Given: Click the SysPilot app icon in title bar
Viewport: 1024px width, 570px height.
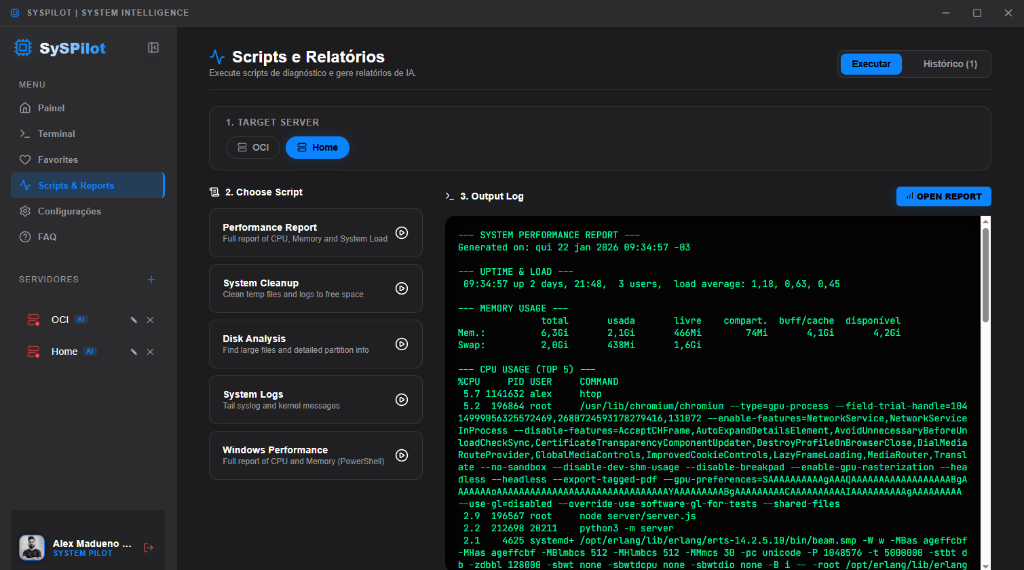Looking at the screenshot, I should [15, 13].
